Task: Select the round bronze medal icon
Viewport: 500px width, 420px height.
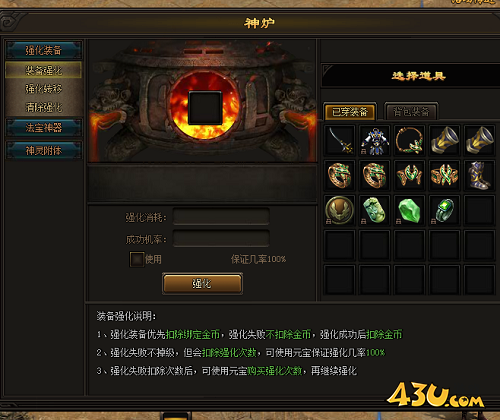Action: point(340,210)
